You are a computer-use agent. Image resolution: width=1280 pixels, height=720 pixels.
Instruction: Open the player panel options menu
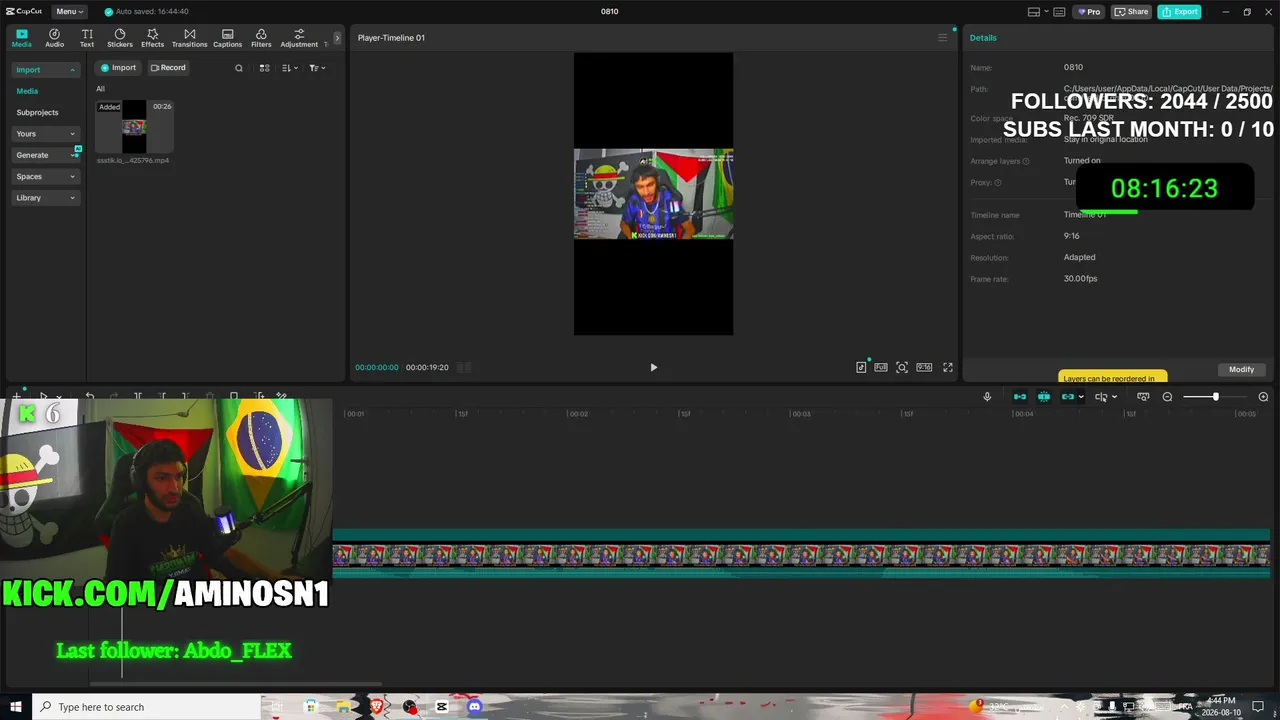pyautogui.click(x=942, y=38)
